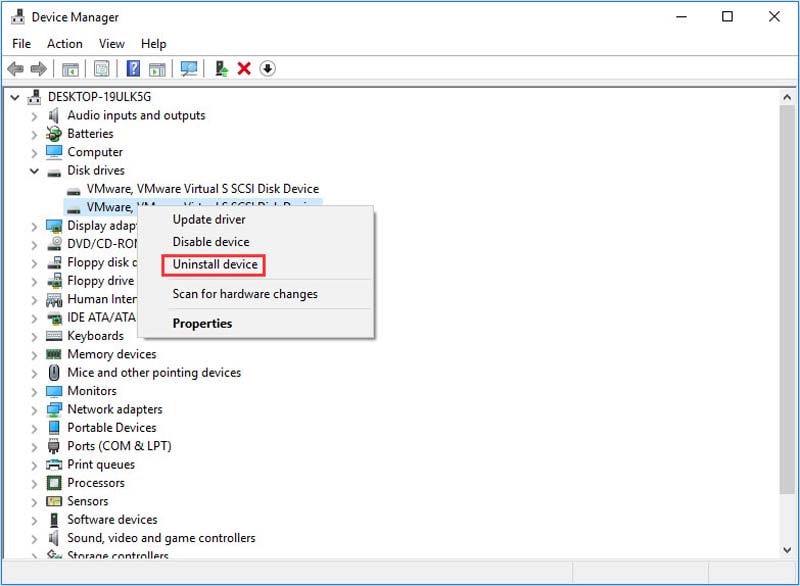Click the Processors category icon
Screen dimensions: 800x586
[54, 483]
